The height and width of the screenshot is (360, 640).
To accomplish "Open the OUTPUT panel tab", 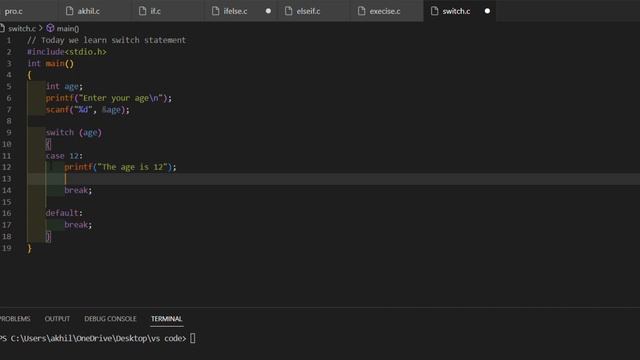I will tap(57, 319).
